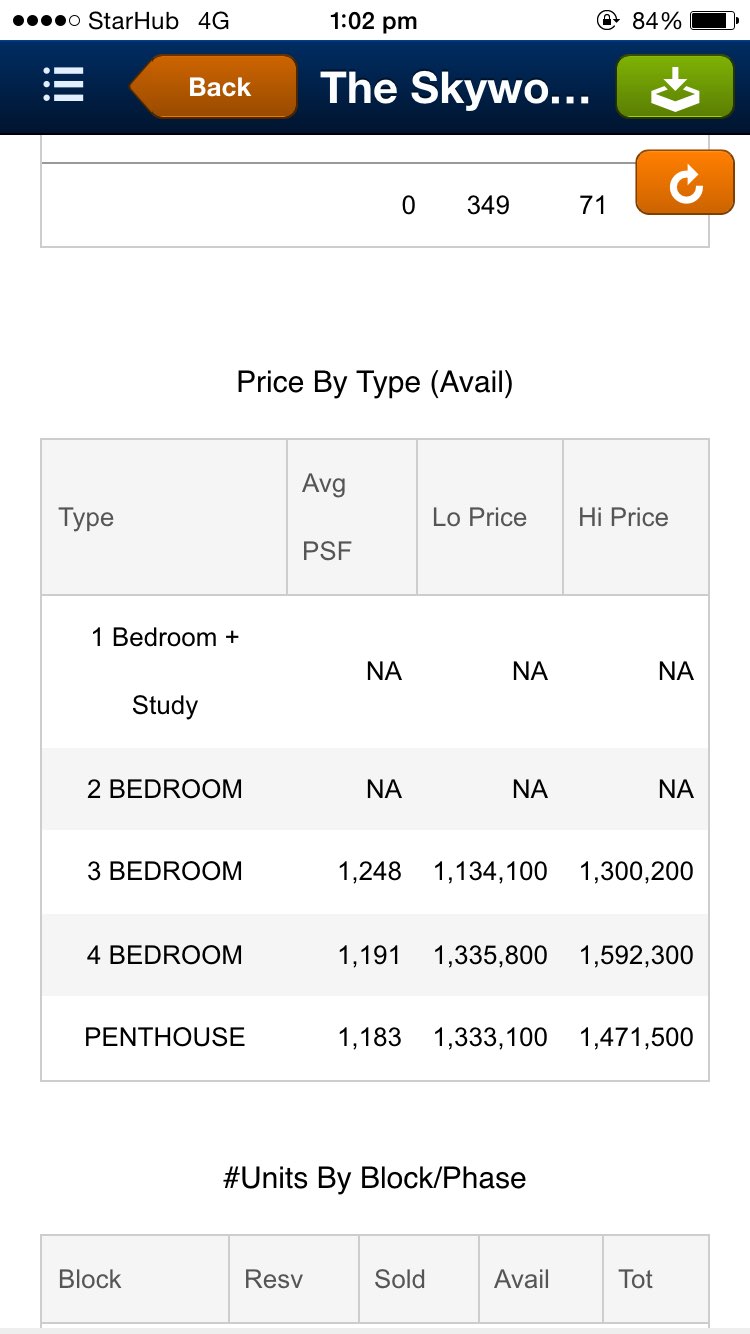Tap the rotation lock status icon

(607, 21)
